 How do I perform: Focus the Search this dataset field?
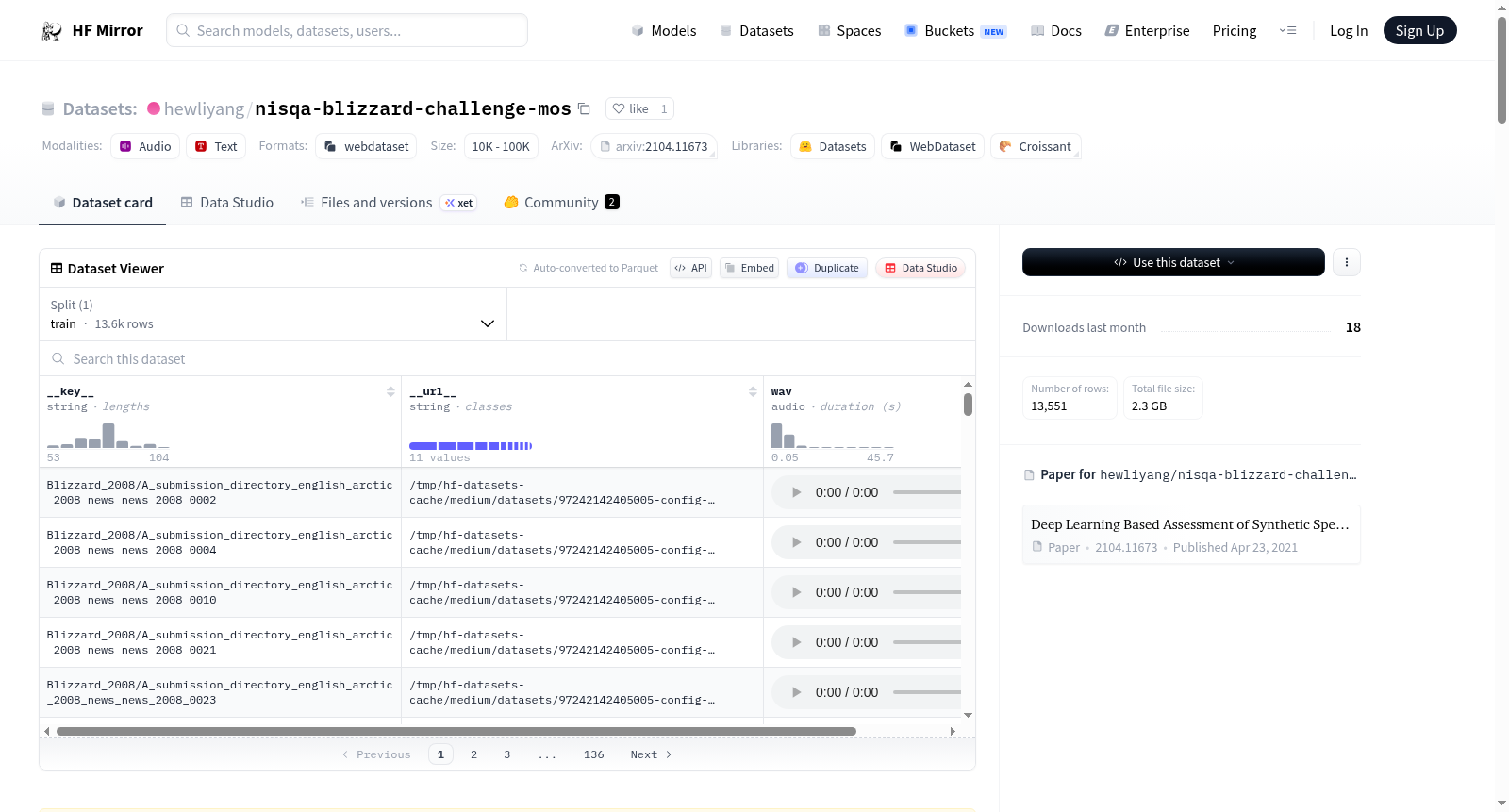507,358
